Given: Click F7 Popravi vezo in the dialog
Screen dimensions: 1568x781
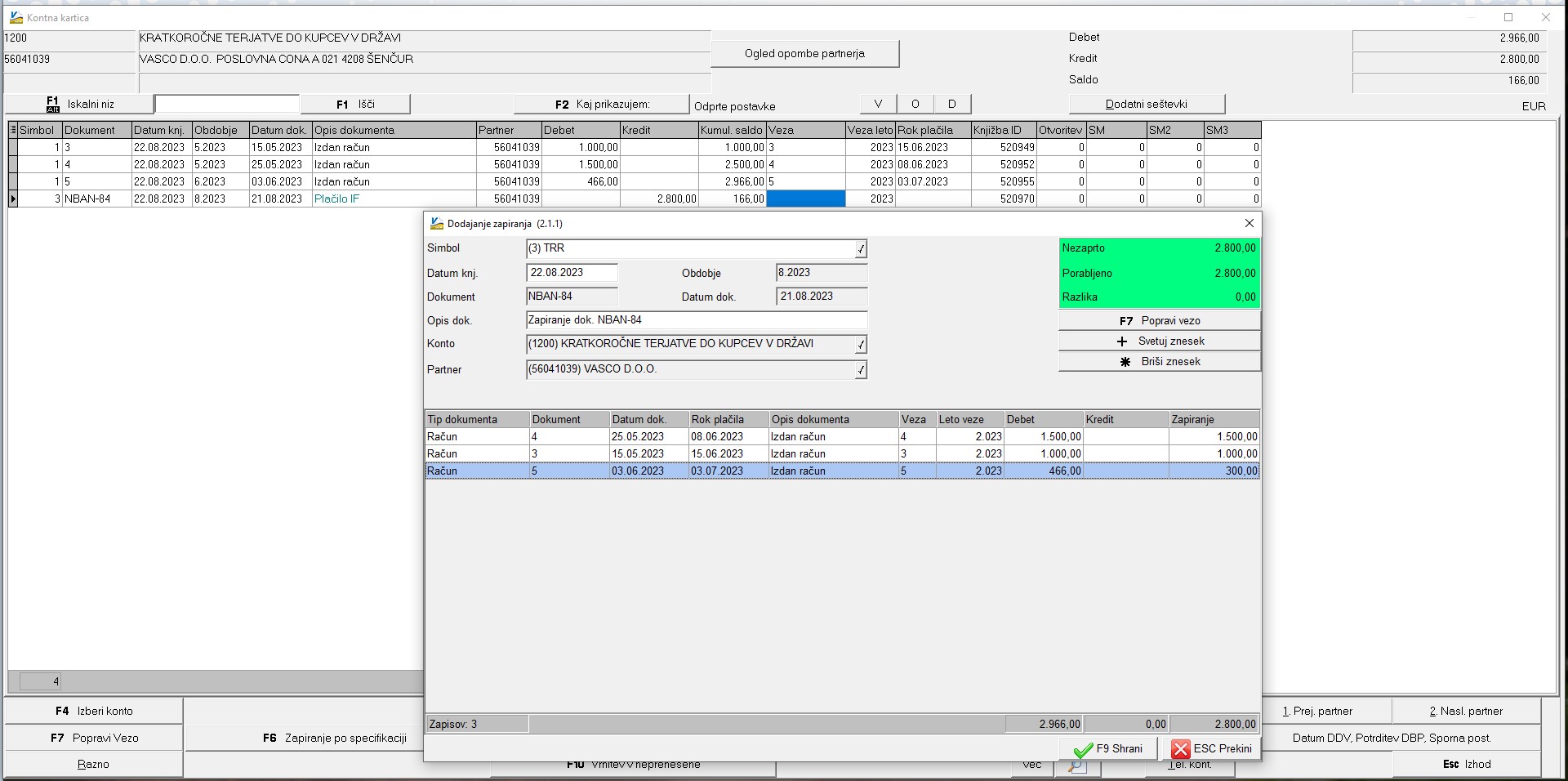Looking at the screenshot, I should [1160, 321].
